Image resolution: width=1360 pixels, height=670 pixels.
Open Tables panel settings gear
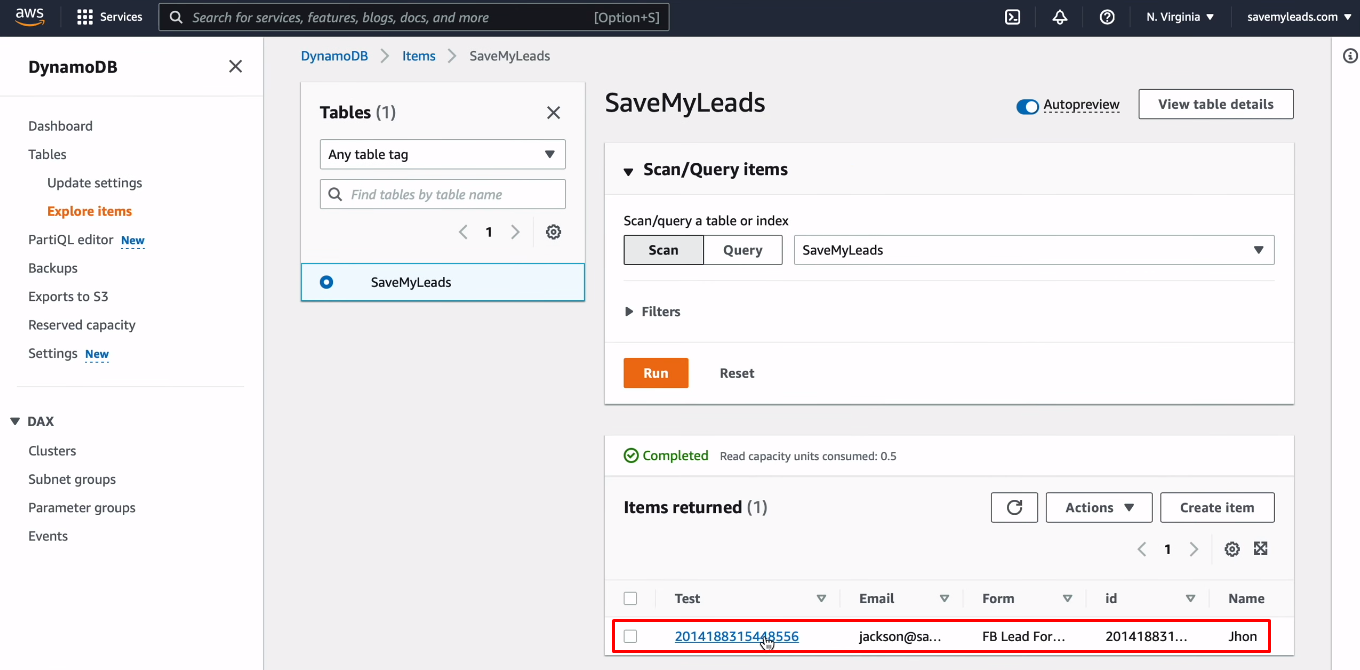click(553, 232)
